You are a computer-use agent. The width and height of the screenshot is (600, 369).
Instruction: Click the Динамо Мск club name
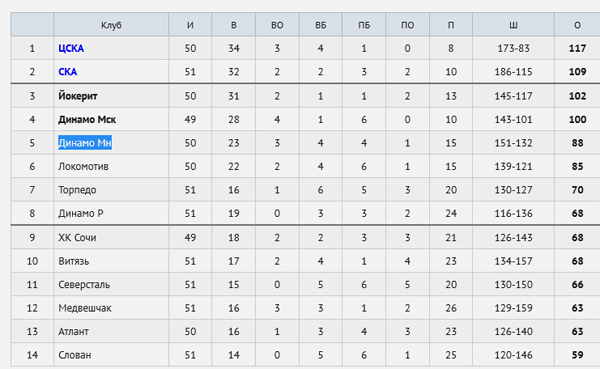pyautogui.click(x=87, y=119)
